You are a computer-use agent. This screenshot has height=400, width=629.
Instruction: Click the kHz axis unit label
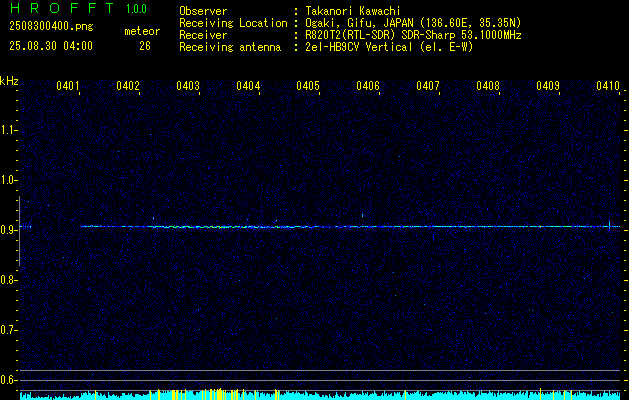(9, 81)
